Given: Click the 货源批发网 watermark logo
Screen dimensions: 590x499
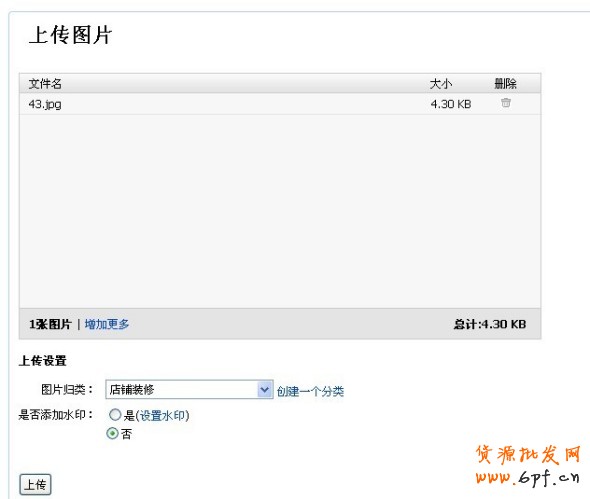Looking at the screenshot, I should [528, 455].
